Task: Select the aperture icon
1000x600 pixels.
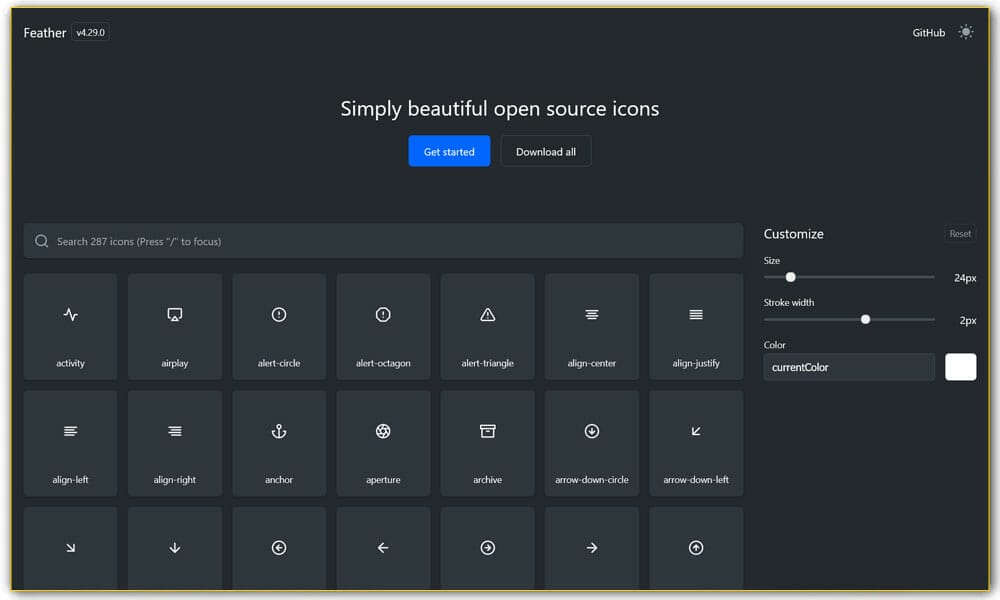Action: point(383,443)
